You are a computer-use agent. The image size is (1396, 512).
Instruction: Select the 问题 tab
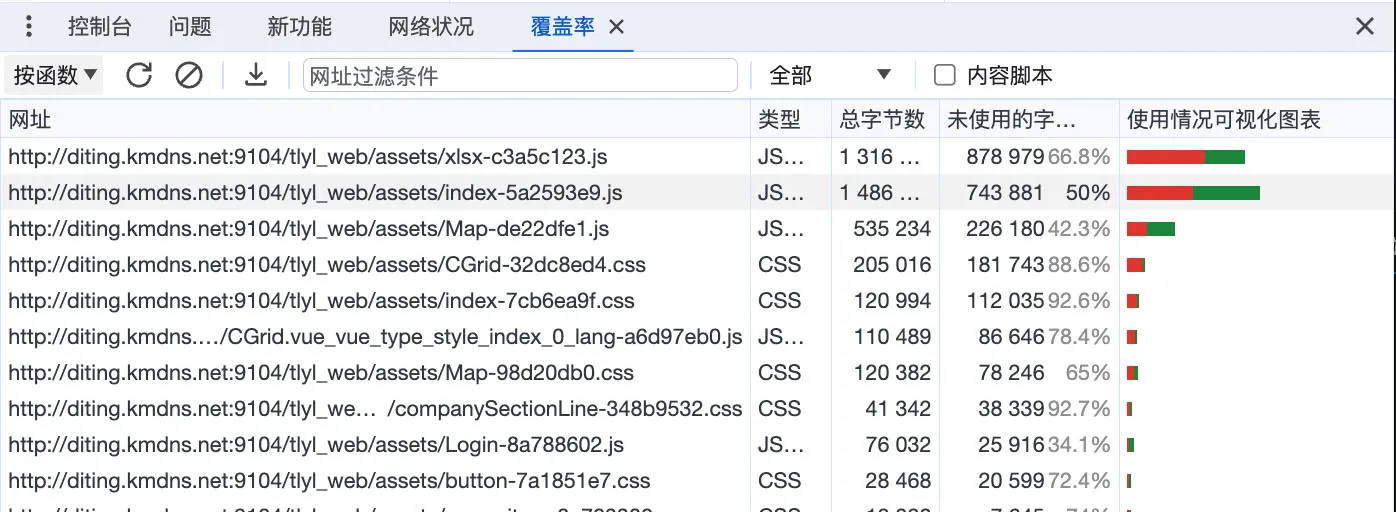pyautogui.click(x=190, y=27)
